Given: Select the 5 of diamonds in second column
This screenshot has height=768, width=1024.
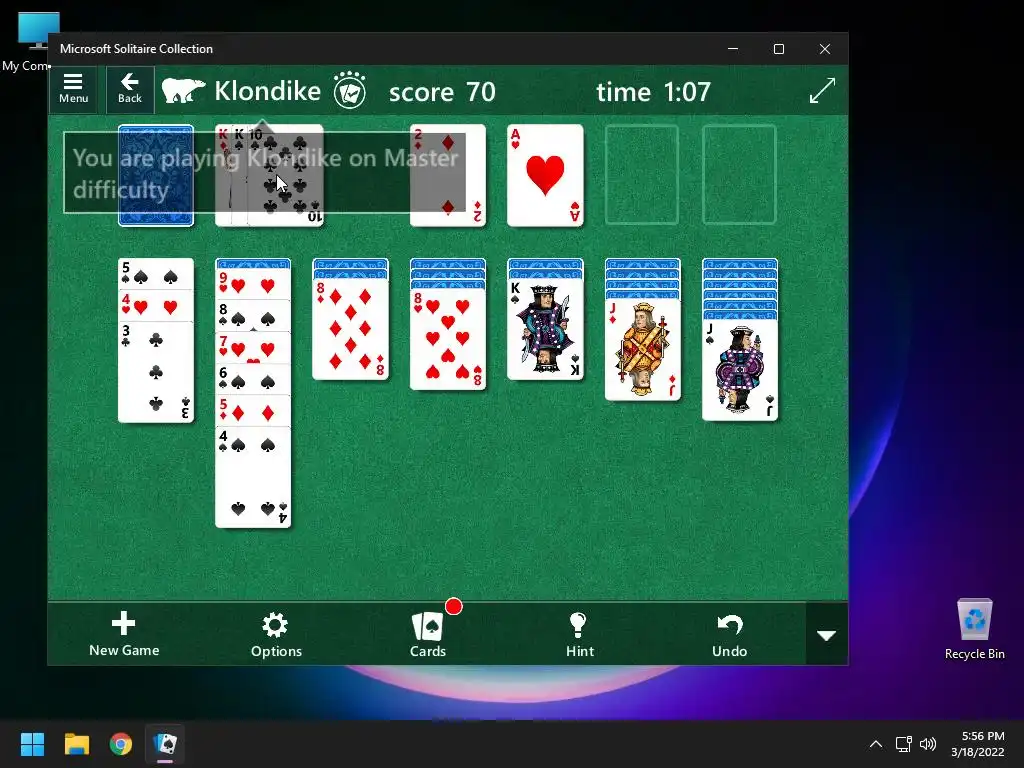Looking at the screenshot, I should pos(253,411).
